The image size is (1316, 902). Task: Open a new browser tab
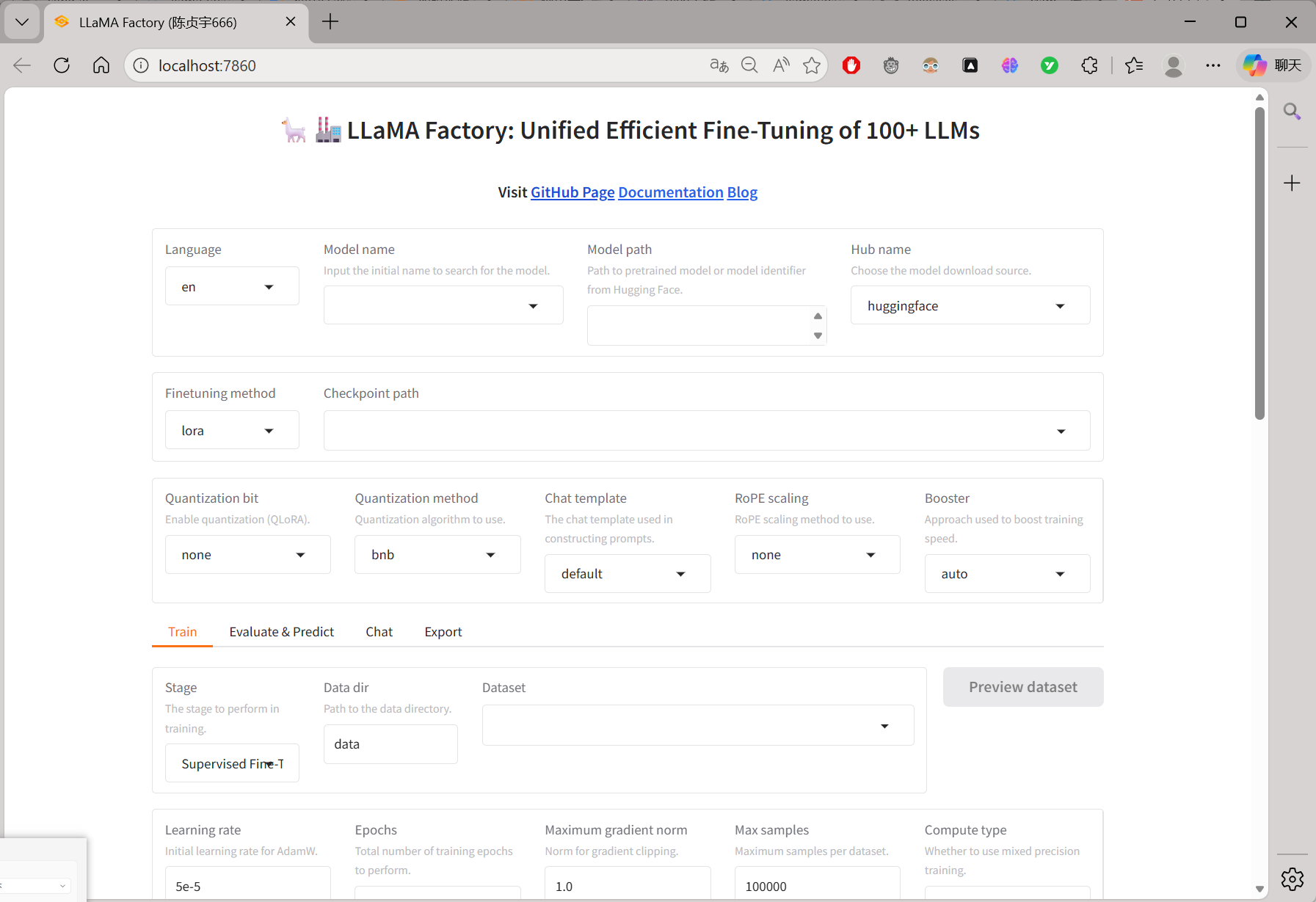pyautogui.click(x=330, y=22)
